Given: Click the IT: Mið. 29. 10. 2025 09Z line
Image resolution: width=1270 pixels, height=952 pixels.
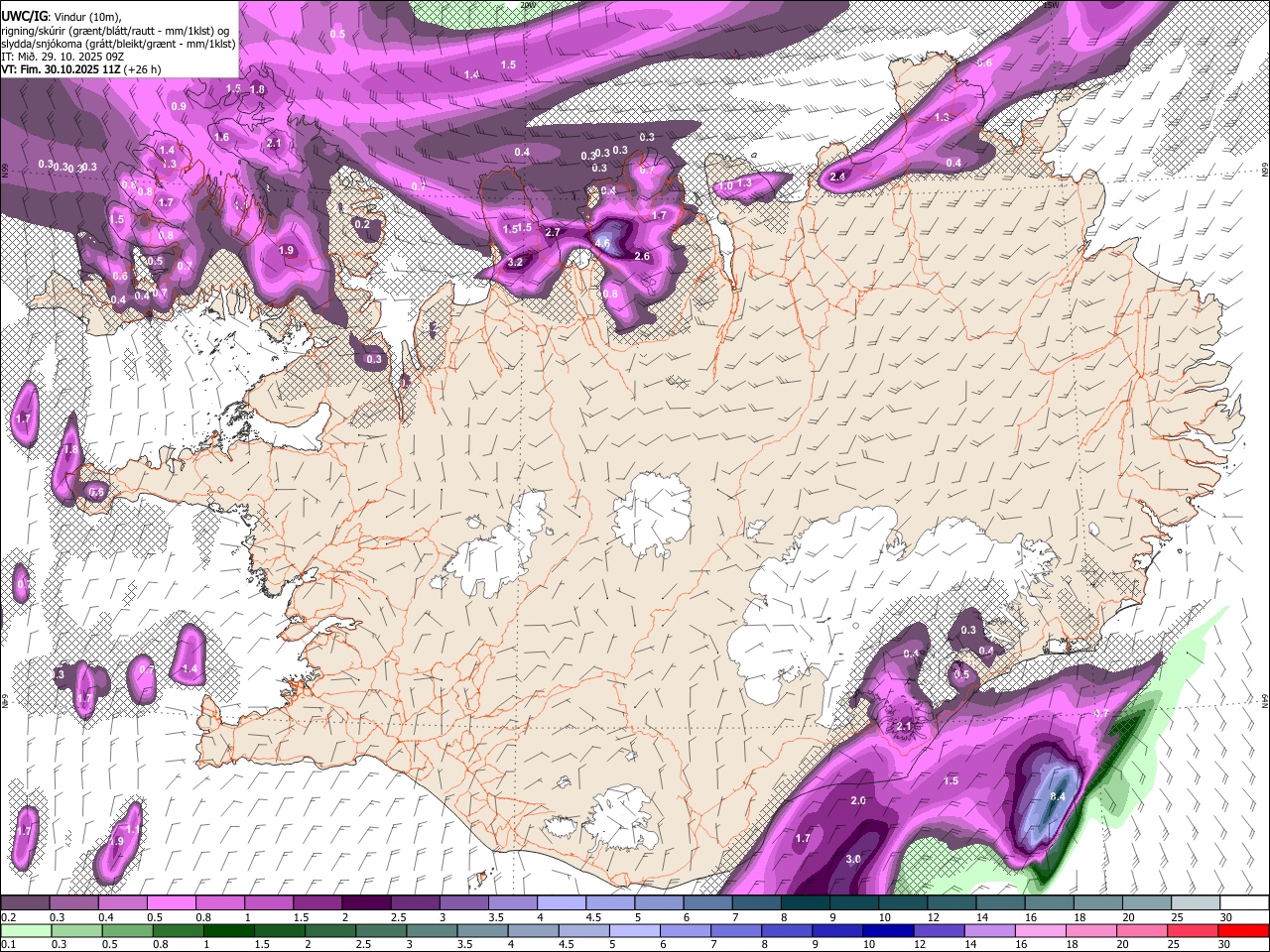Looking at the screenshot, I should click(62, 57).
